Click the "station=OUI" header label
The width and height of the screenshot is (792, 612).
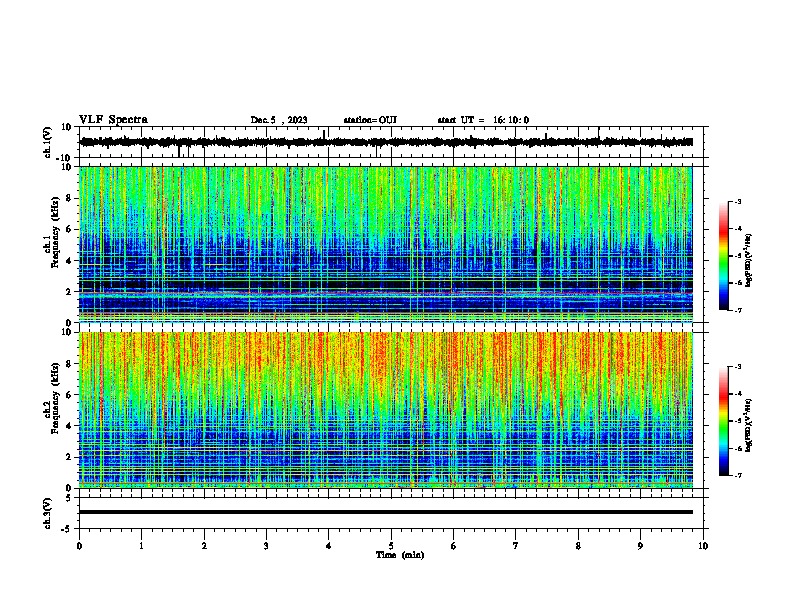pos(370,120)
